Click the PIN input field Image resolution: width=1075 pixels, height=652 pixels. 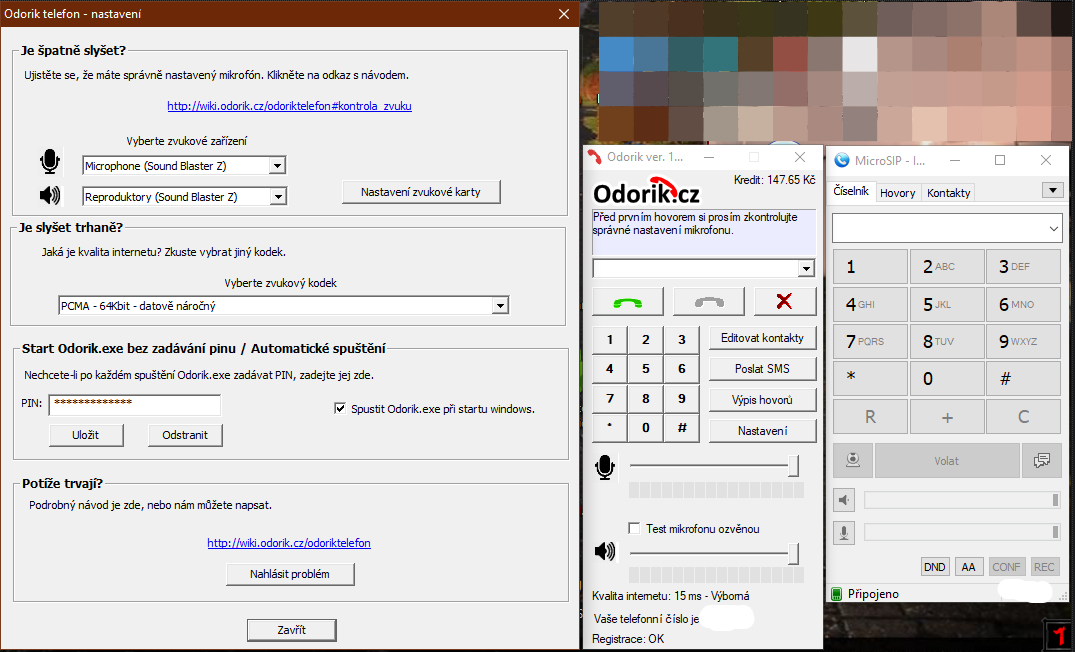pyautogui.click(x=135, y=405)
